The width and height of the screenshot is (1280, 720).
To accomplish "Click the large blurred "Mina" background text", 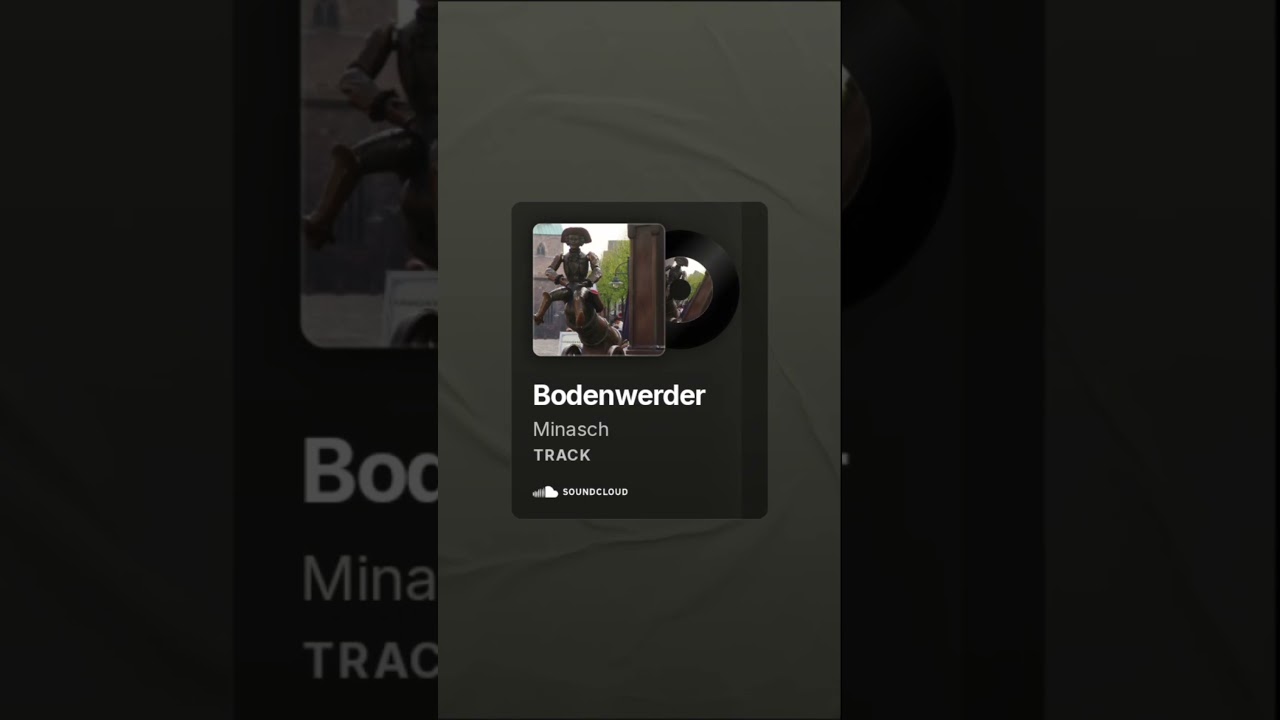I will click(x=369, y=578).
